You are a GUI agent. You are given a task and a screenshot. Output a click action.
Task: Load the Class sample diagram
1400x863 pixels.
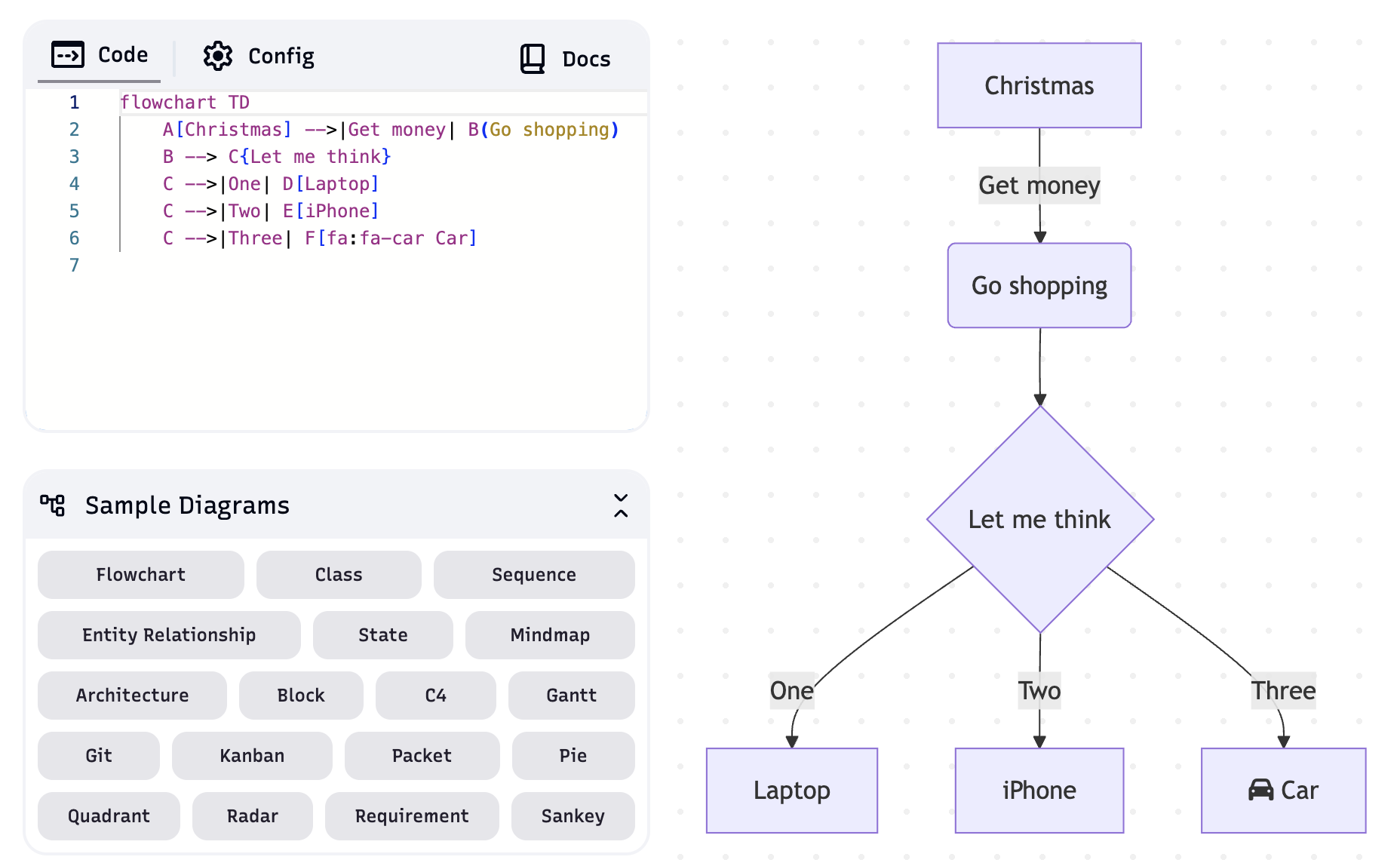tap(339, 575)
